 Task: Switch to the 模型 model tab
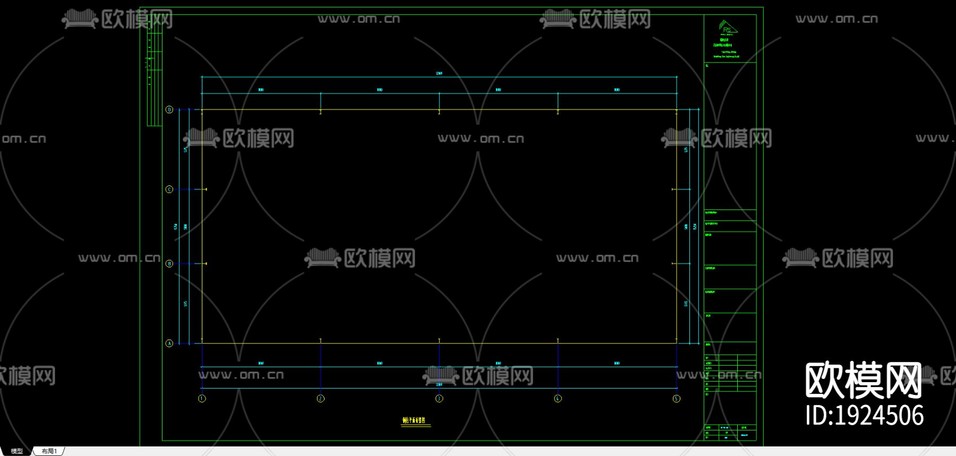16,451
